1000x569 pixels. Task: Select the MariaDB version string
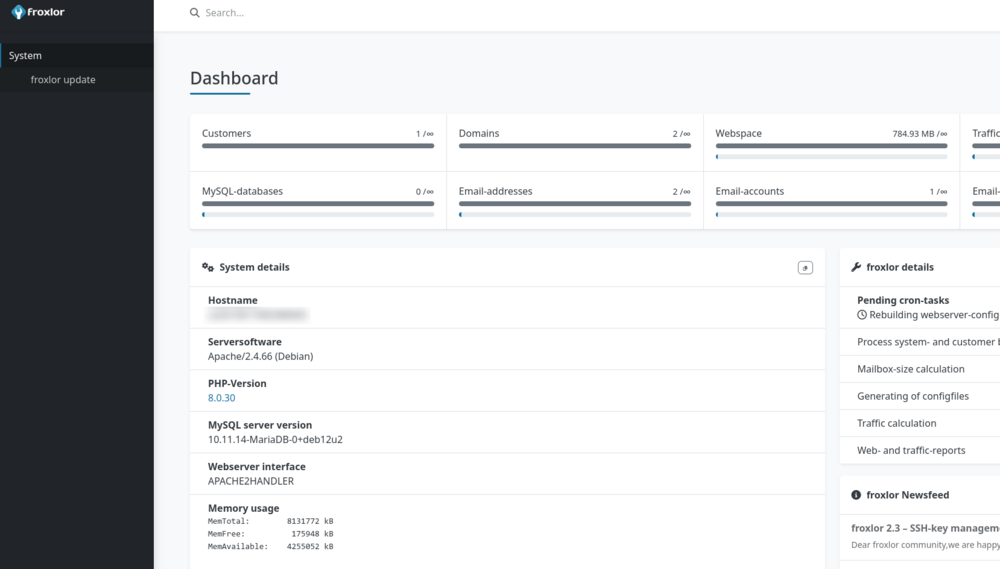tap(275, 440)
